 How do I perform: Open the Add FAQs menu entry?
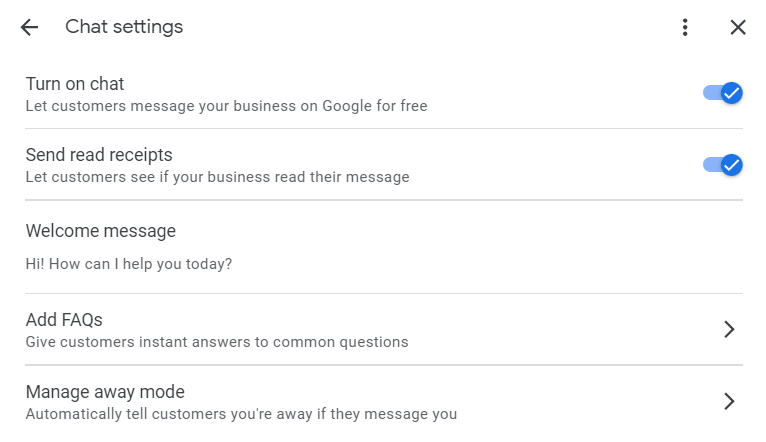click(64, 320)
